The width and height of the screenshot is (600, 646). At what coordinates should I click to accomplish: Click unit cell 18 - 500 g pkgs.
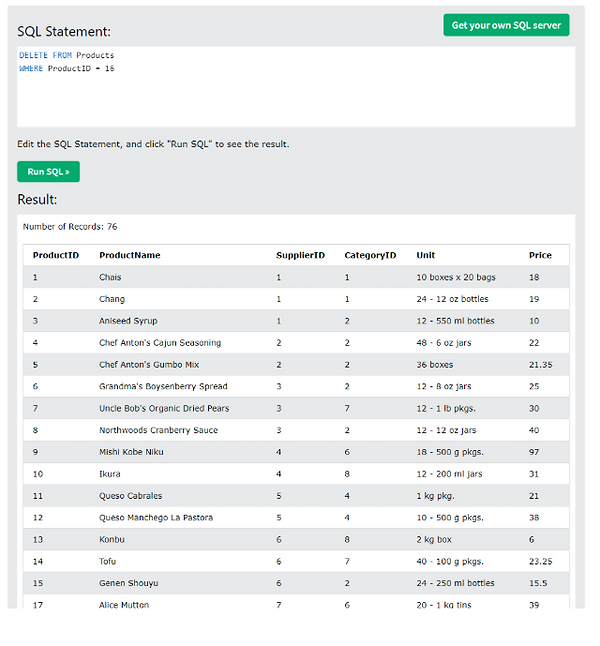450,452
